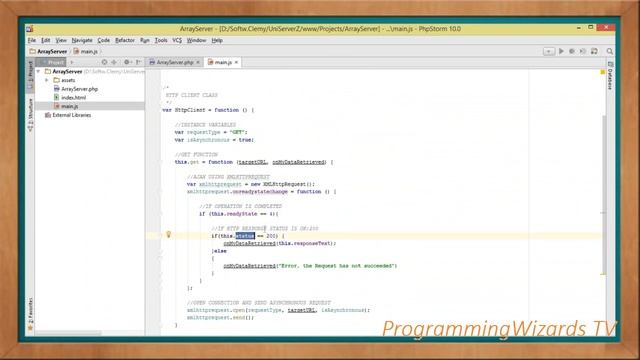Click the update project icon in toolbar
This screenshot has width=640, height=360.
tap(594, 51)
